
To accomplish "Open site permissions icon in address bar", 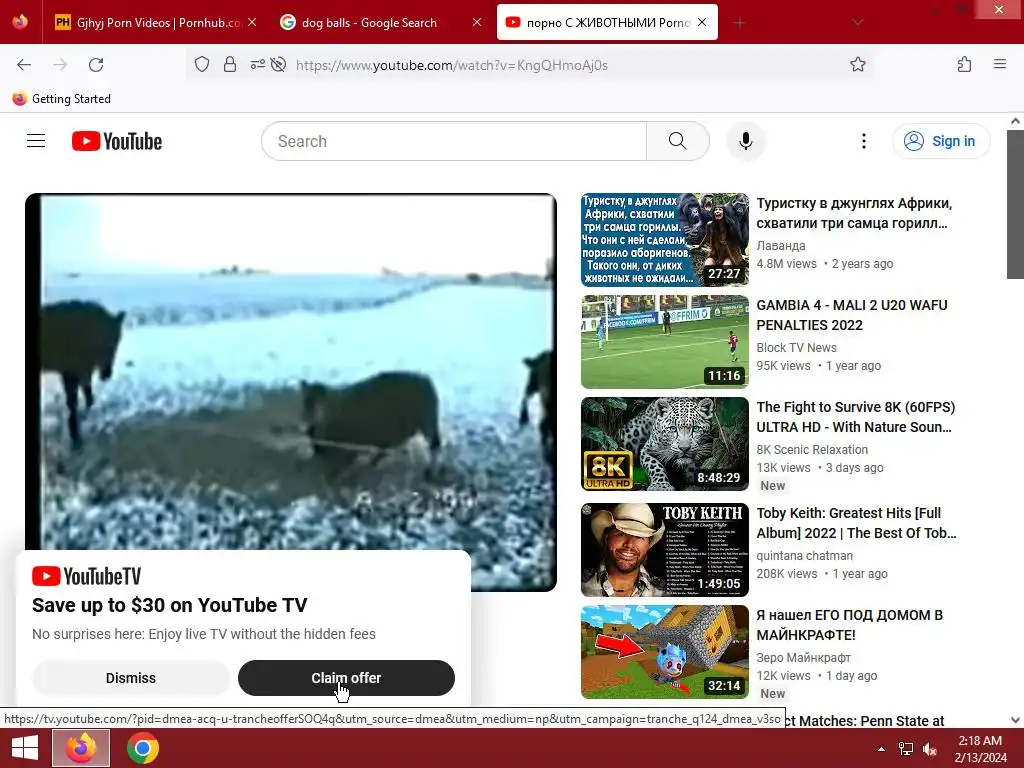I will pos(257,65).
